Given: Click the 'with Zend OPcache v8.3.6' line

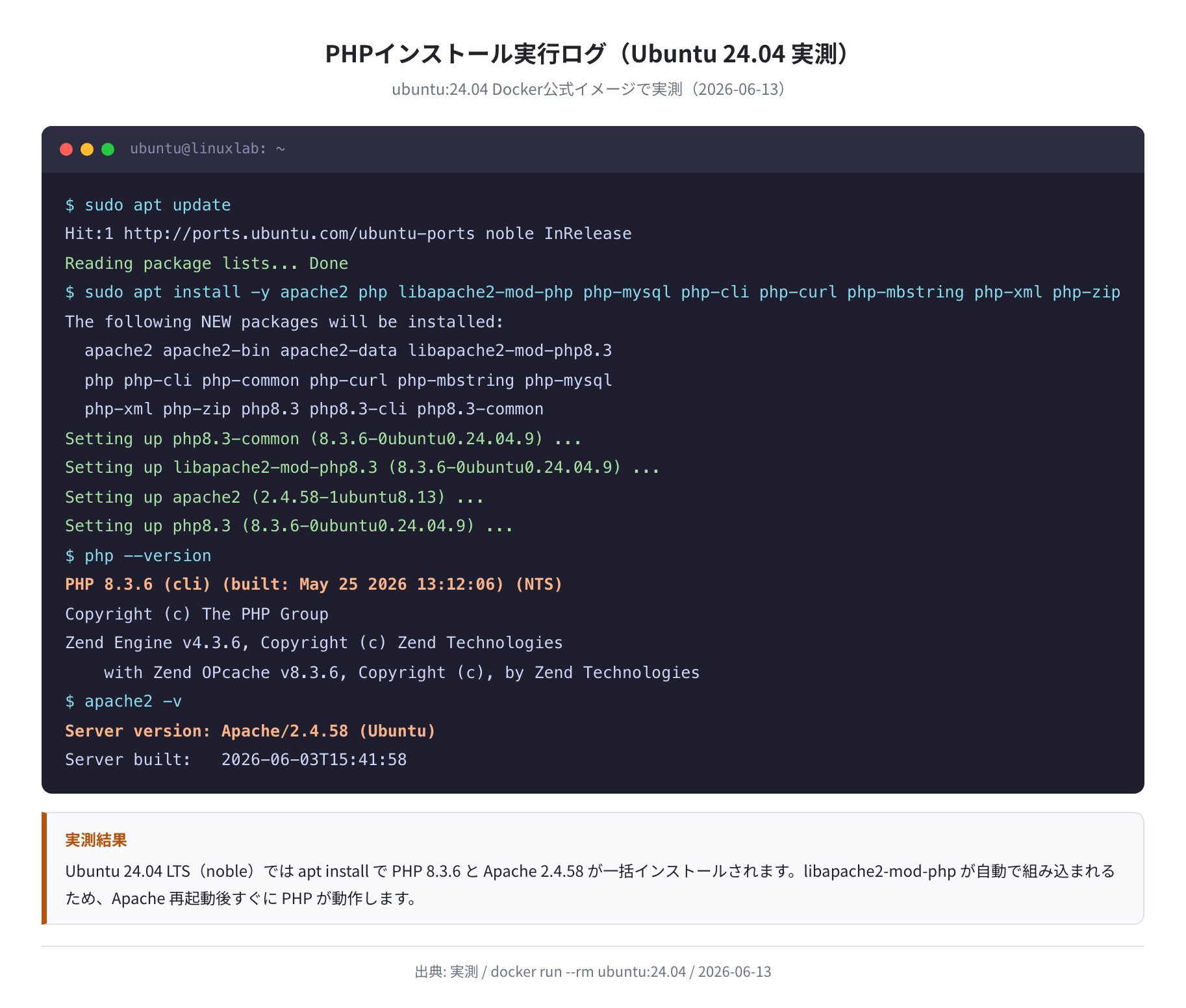Looking at the screenshot, I should click(402, 672).
